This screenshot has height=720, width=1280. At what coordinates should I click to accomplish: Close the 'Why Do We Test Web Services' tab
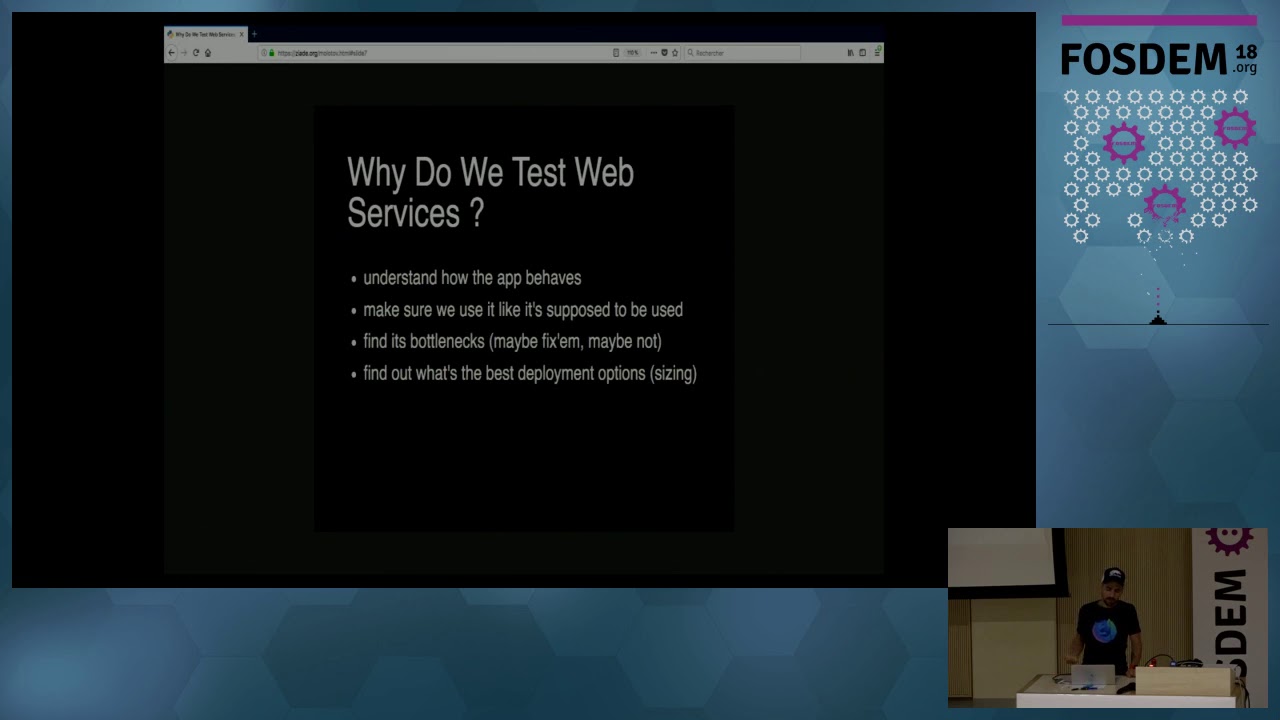pos(241,34)
